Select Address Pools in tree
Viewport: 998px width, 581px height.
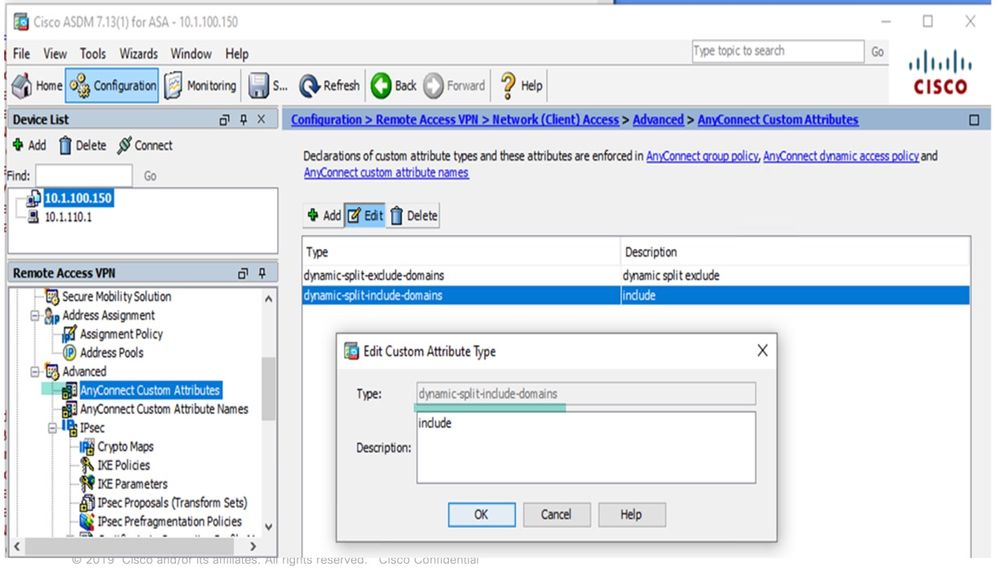pyautogui.click(x=111, y=353)
